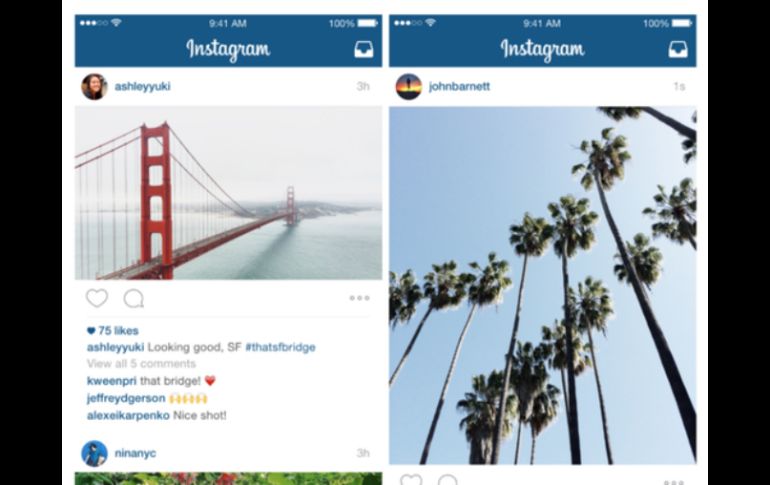Tap the comment icon under the palm trees photo
This screenshot has width=770, height=485.
(x=447, y=480)
